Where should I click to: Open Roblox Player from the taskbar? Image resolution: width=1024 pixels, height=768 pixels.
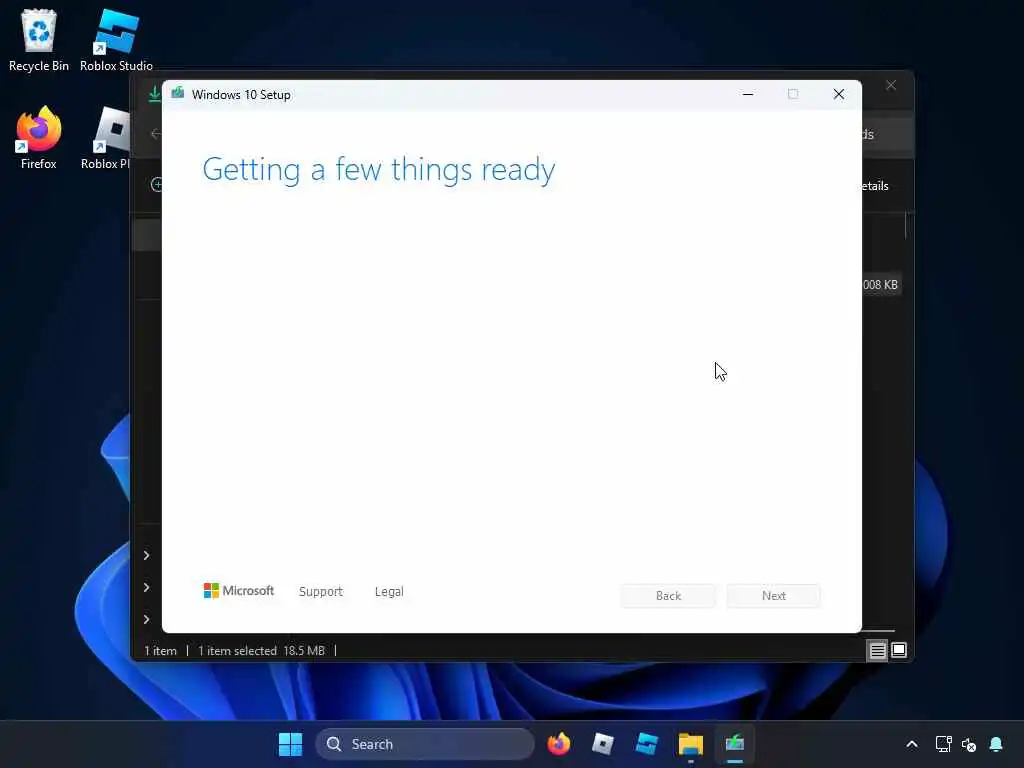click(x=602, y=744)
